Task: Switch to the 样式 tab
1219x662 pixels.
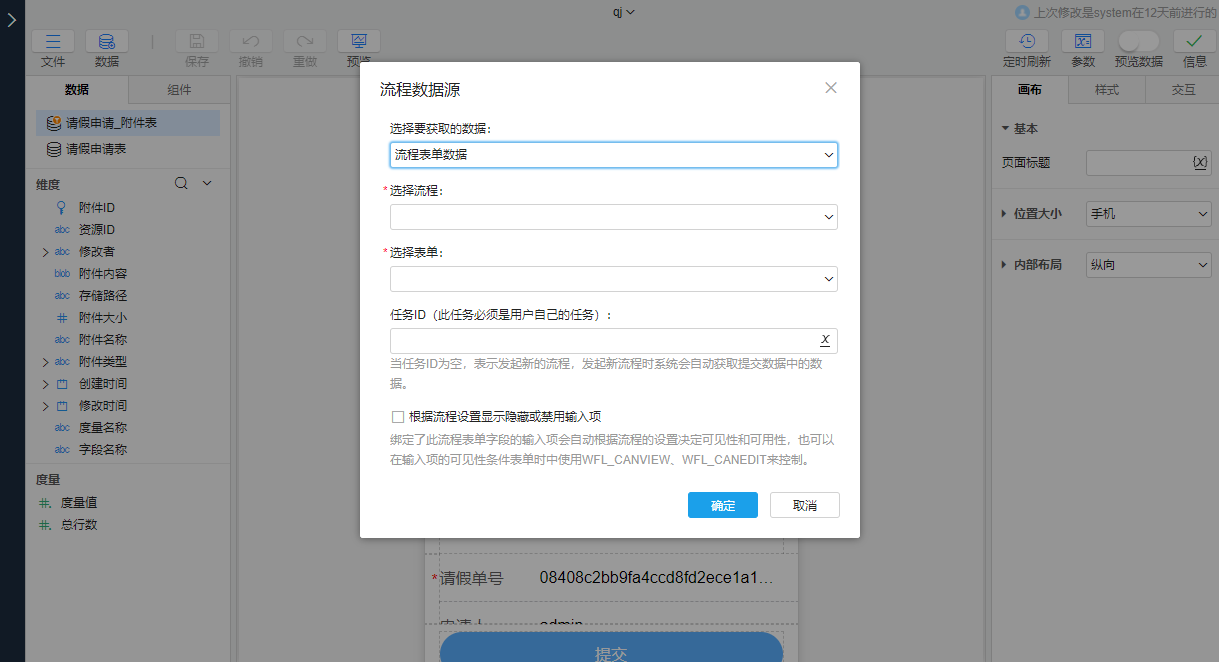Action: click(1106, 90)
